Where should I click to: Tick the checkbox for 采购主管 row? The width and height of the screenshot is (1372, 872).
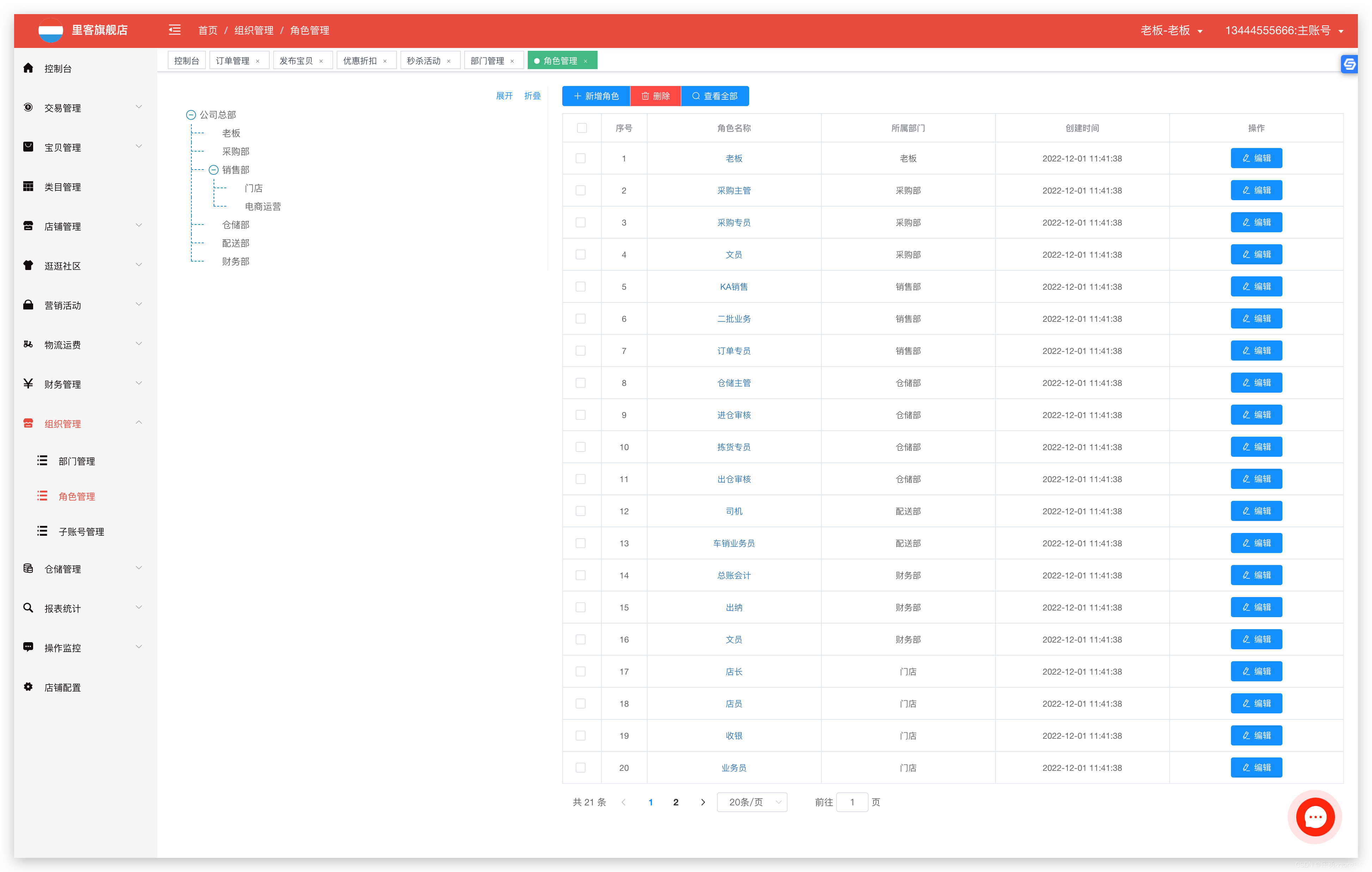click(580, 190)
